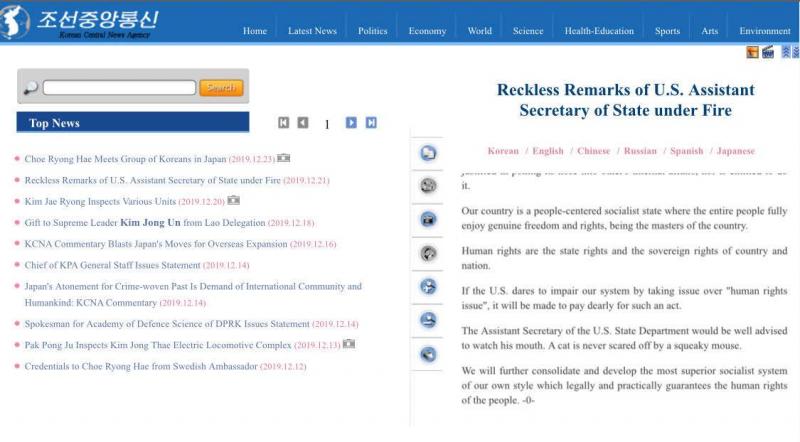
Task: Open the Health-Education section
Action: (x=599, y=31)
